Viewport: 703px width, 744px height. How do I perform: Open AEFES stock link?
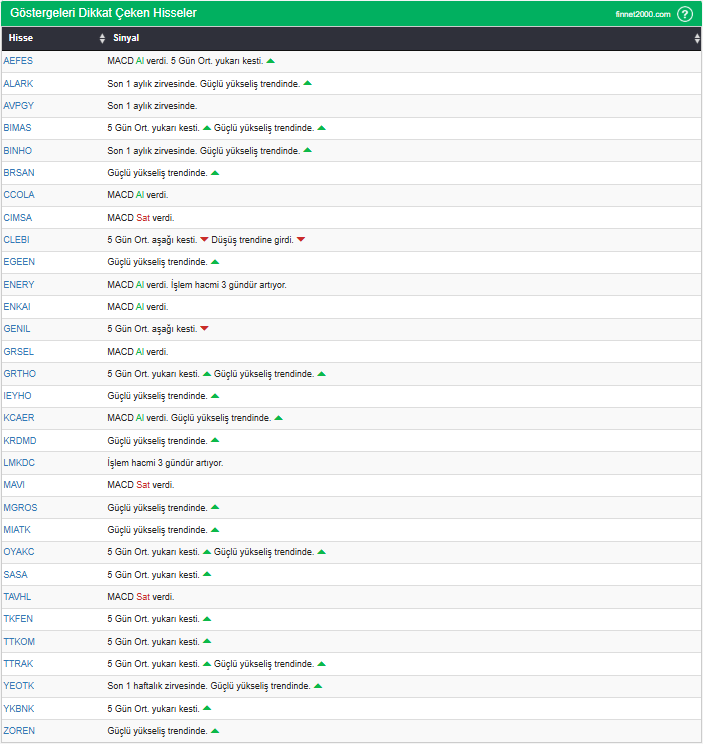click(18, 61)
